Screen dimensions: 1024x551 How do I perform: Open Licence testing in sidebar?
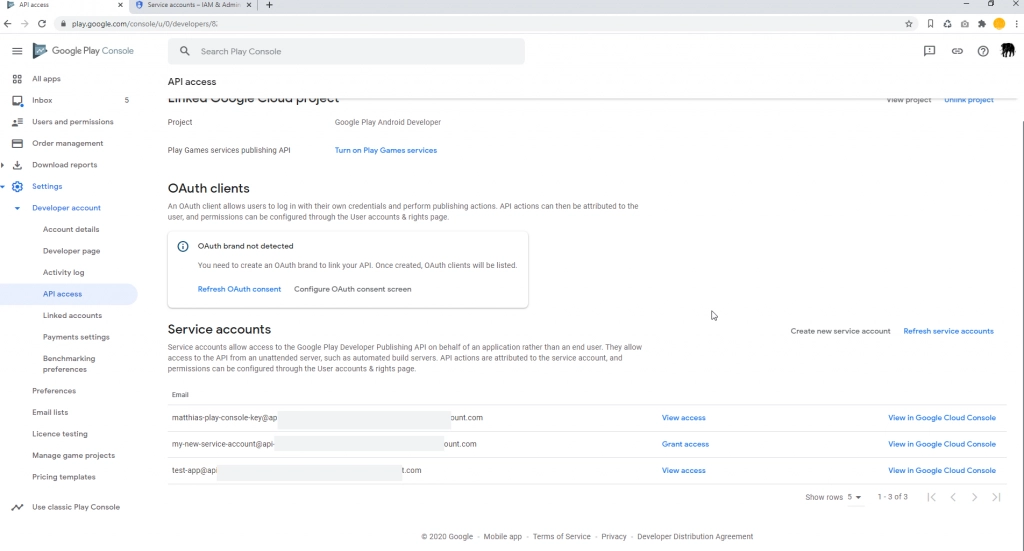pyautogui.click(x=59, y=434)
